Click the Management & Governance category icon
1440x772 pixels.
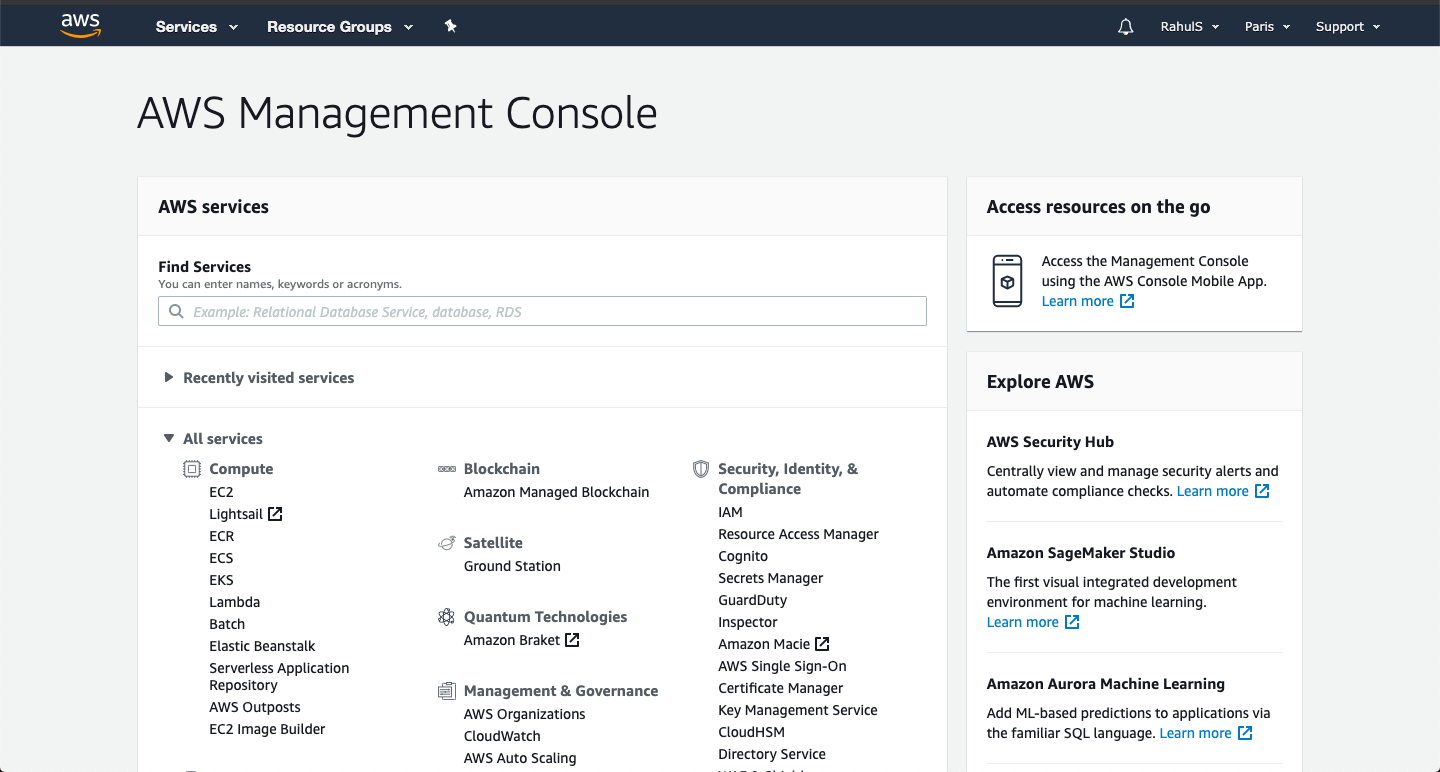coord(445,690)
